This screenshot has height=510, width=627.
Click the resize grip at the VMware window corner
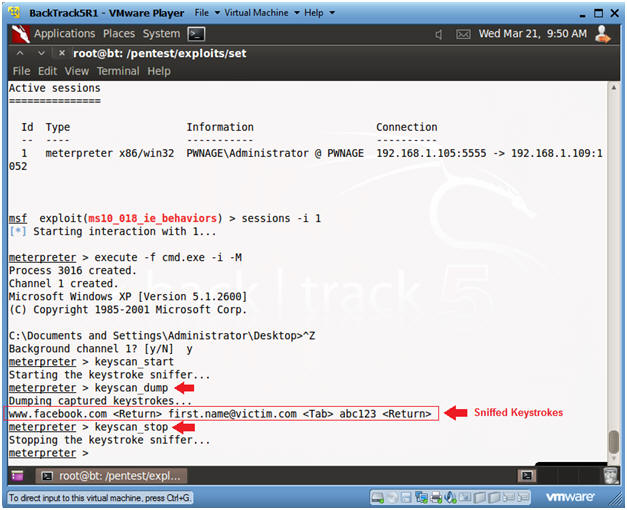pyautogui.click(x=614, y=499)
